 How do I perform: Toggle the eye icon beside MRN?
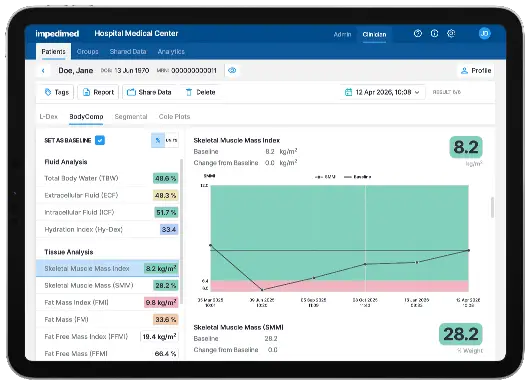pyautogui.click(x=232, y=70)
